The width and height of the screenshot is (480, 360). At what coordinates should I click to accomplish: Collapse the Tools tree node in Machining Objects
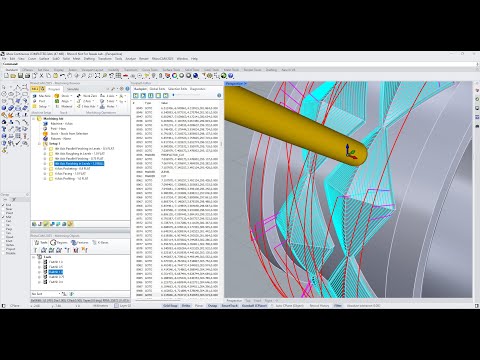[33, 257]
